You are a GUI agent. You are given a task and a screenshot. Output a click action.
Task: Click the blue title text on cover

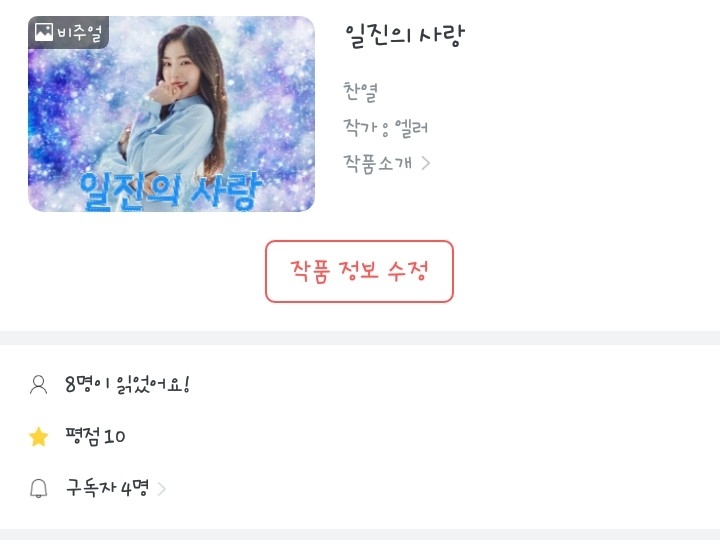170,191
